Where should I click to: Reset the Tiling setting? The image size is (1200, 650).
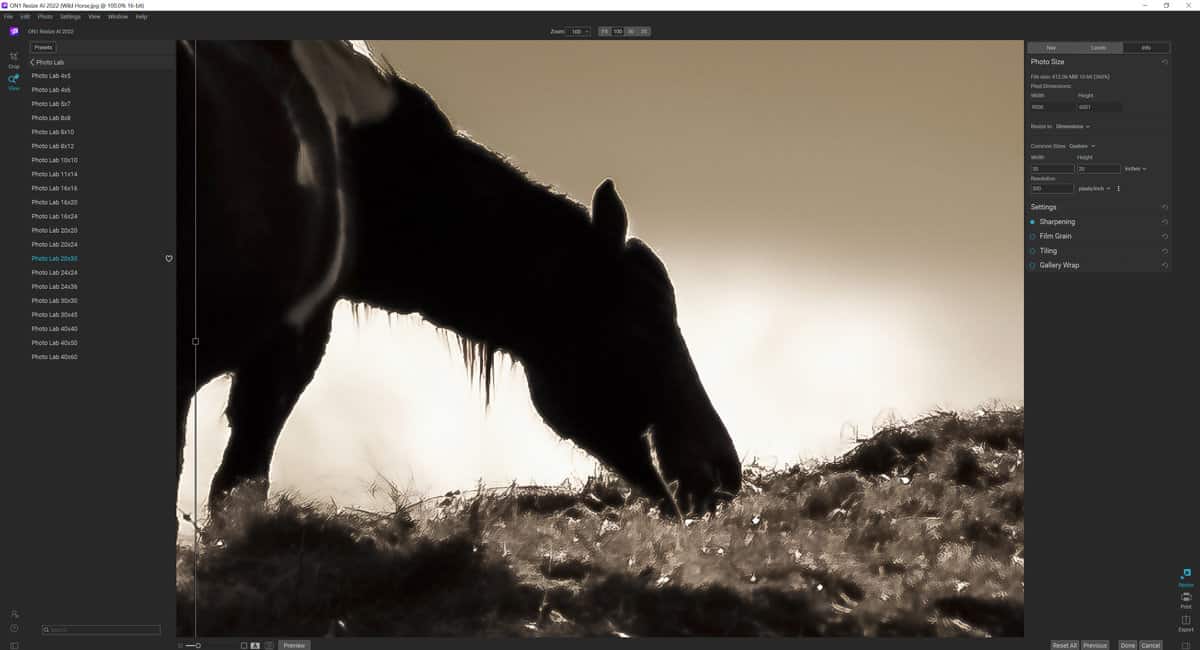(x=1164, y=251)
